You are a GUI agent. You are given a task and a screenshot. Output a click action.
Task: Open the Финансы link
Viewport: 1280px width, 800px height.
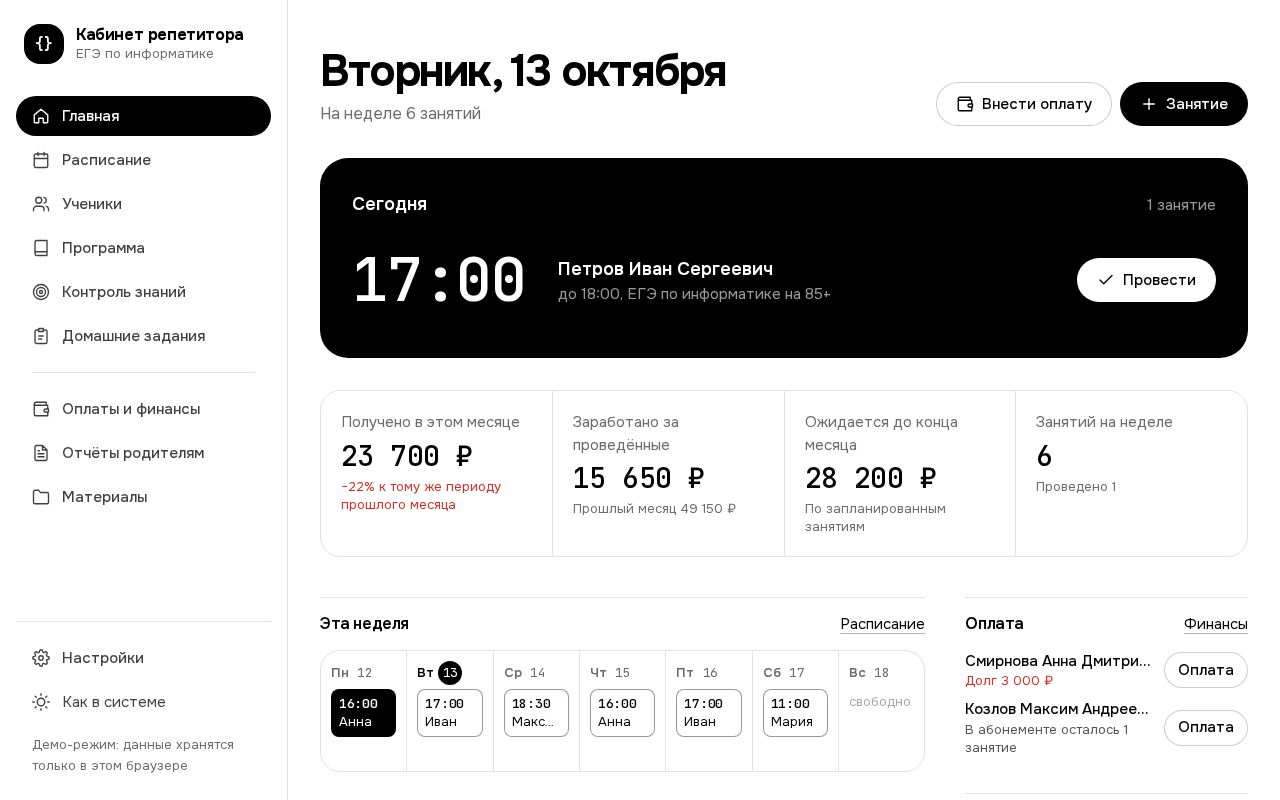pyautogui.click(x=1216, y=624)
